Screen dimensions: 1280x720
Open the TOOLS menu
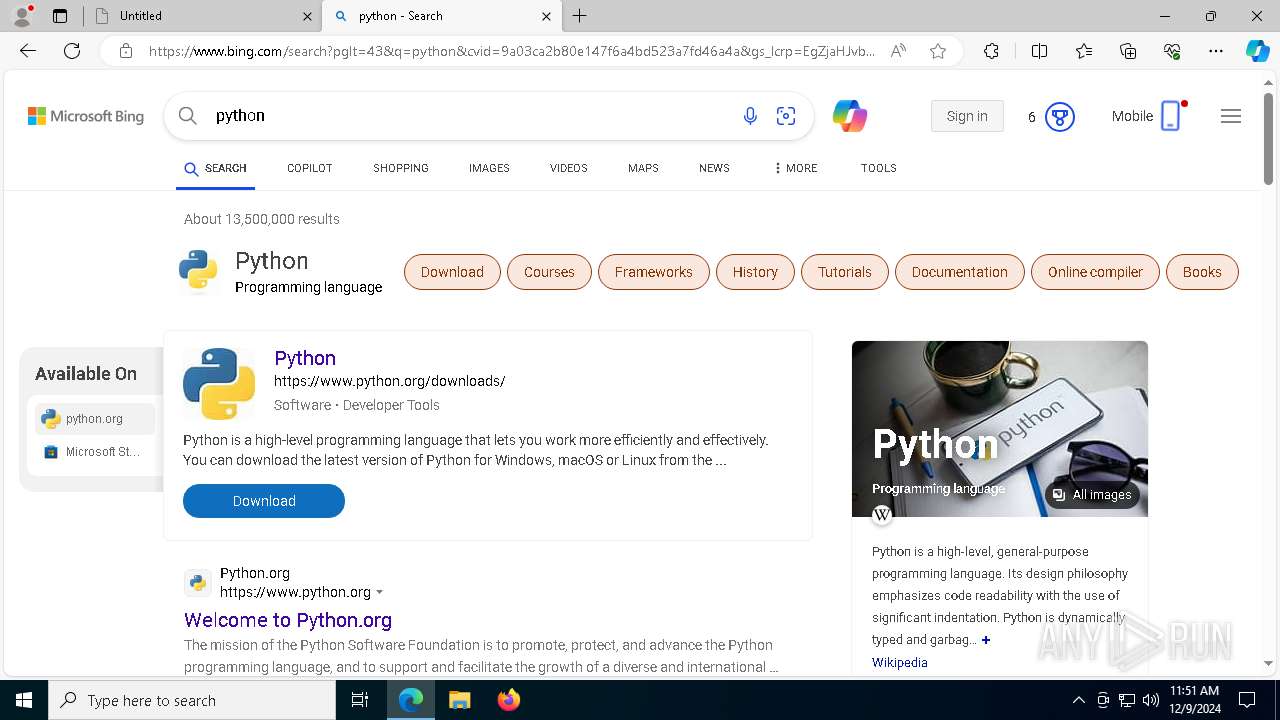[x=879, y=168]
